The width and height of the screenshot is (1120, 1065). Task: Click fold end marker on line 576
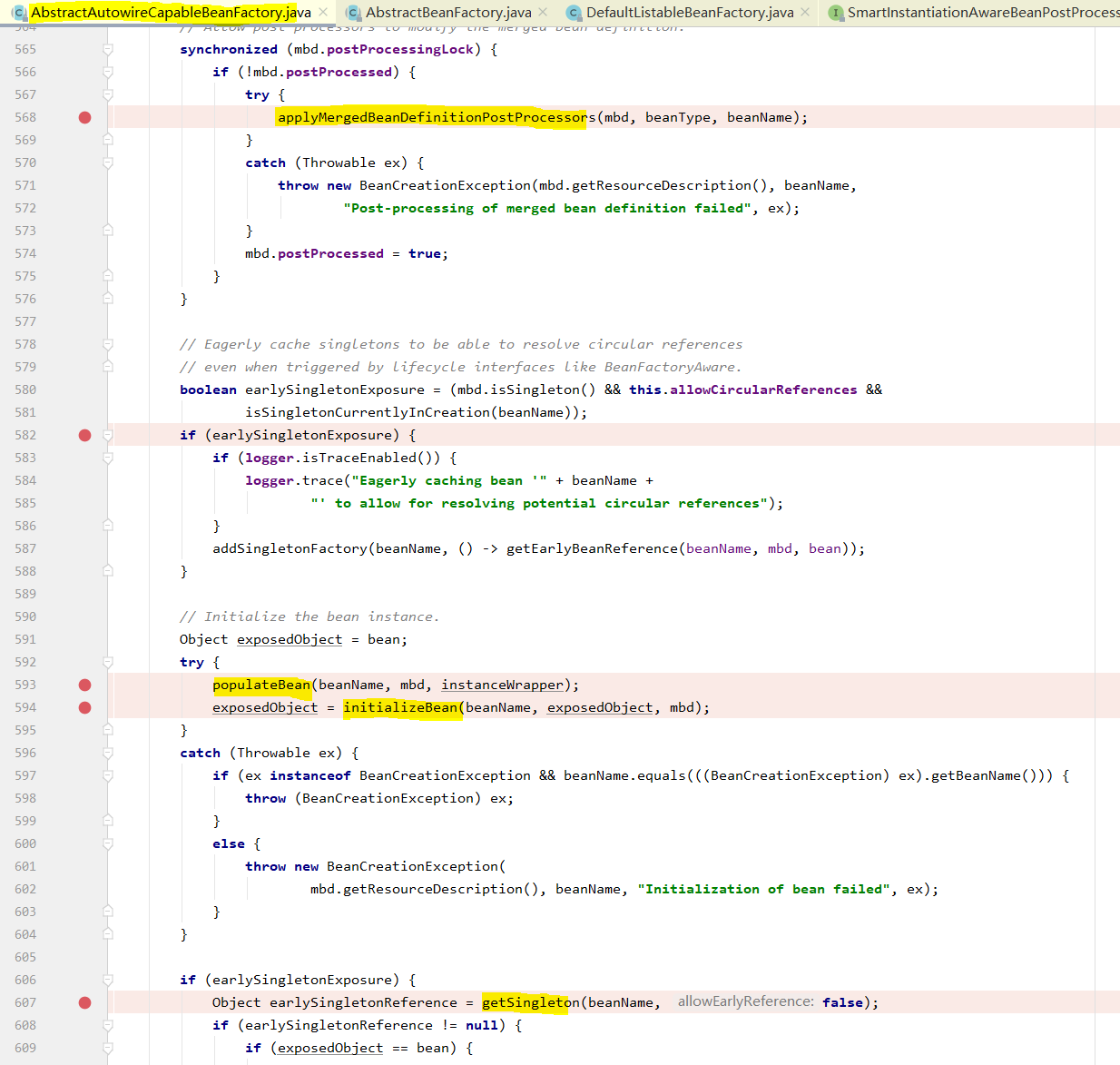coord(108,299)
